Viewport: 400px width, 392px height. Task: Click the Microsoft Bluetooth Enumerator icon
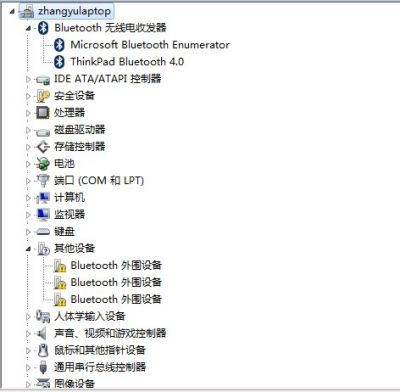[x=59, y=45]
